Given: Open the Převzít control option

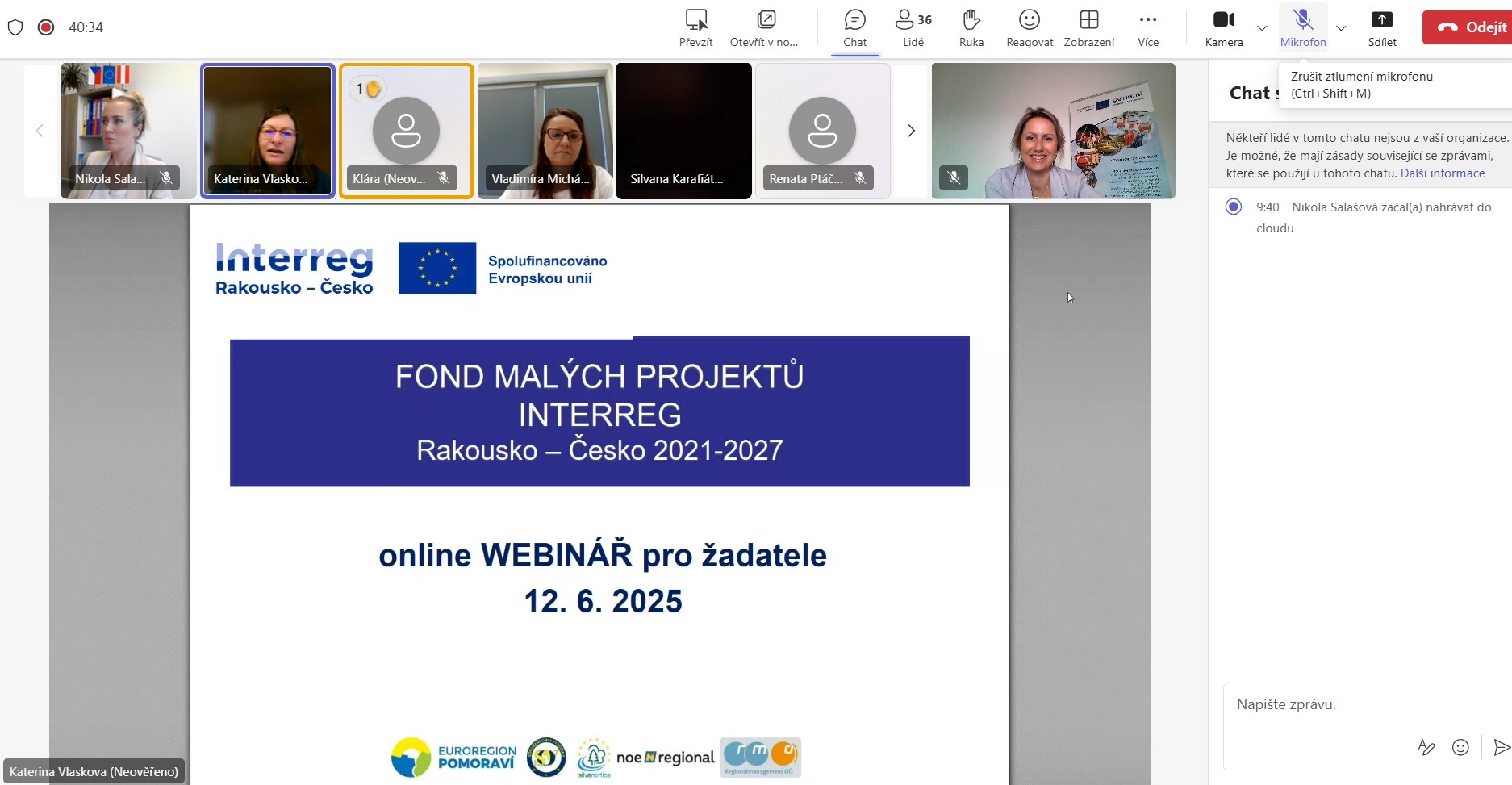Looking at the screenshot, I should [x=695, y=27].
